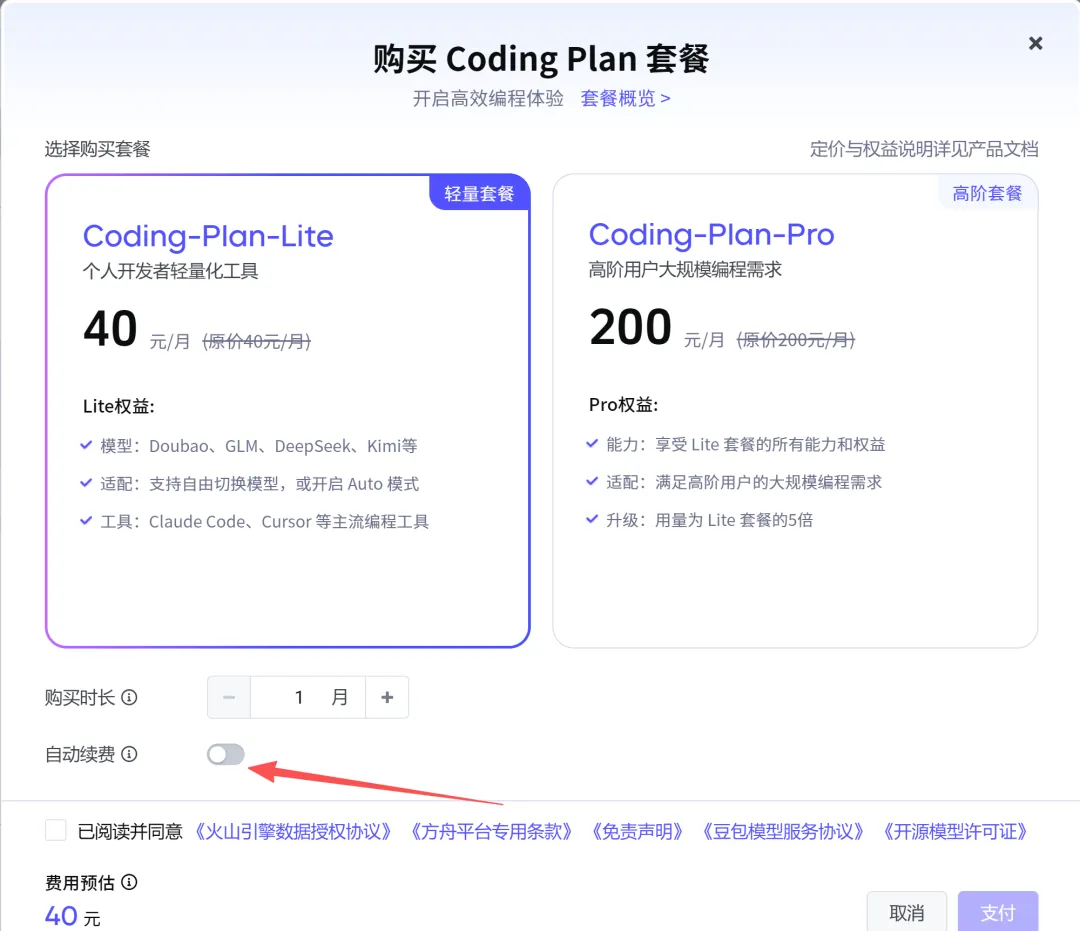
Task: Click the Lite权益 heading
Action: pyautogui.click(x=118, y=406)
